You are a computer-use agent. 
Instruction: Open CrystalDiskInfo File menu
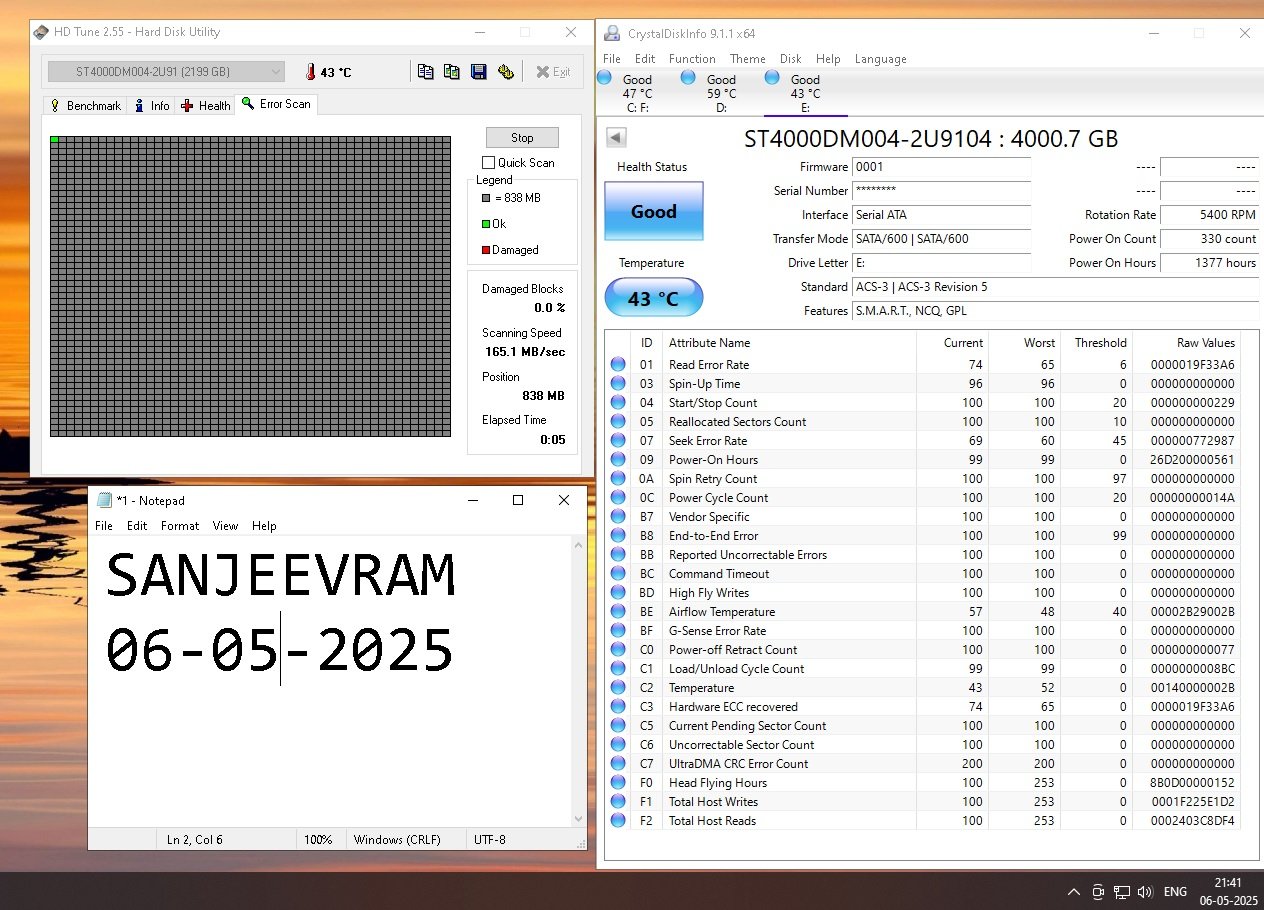[x=612, y=59]
